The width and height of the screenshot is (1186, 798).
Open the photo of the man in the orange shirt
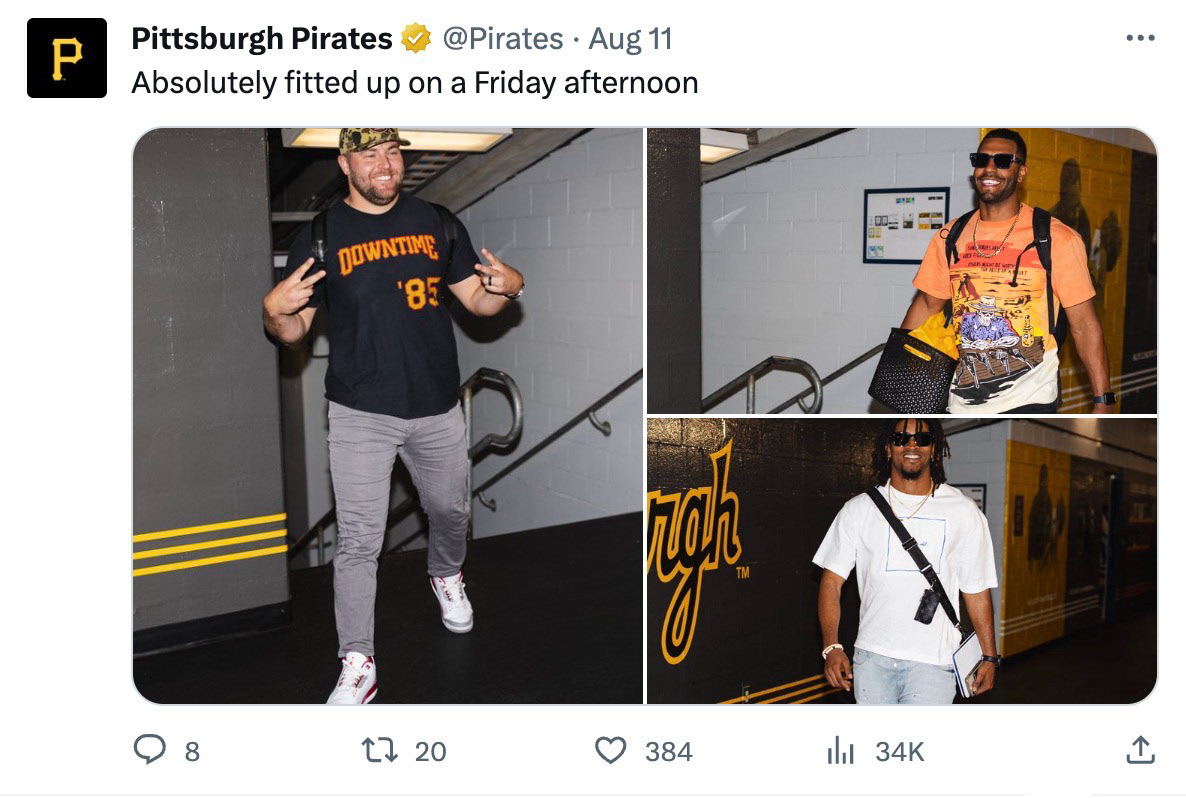[901, 270]
